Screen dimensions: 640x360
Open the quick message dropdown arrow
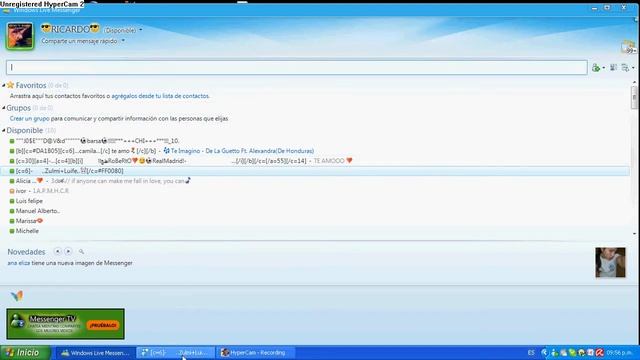(x=123, y=41)
